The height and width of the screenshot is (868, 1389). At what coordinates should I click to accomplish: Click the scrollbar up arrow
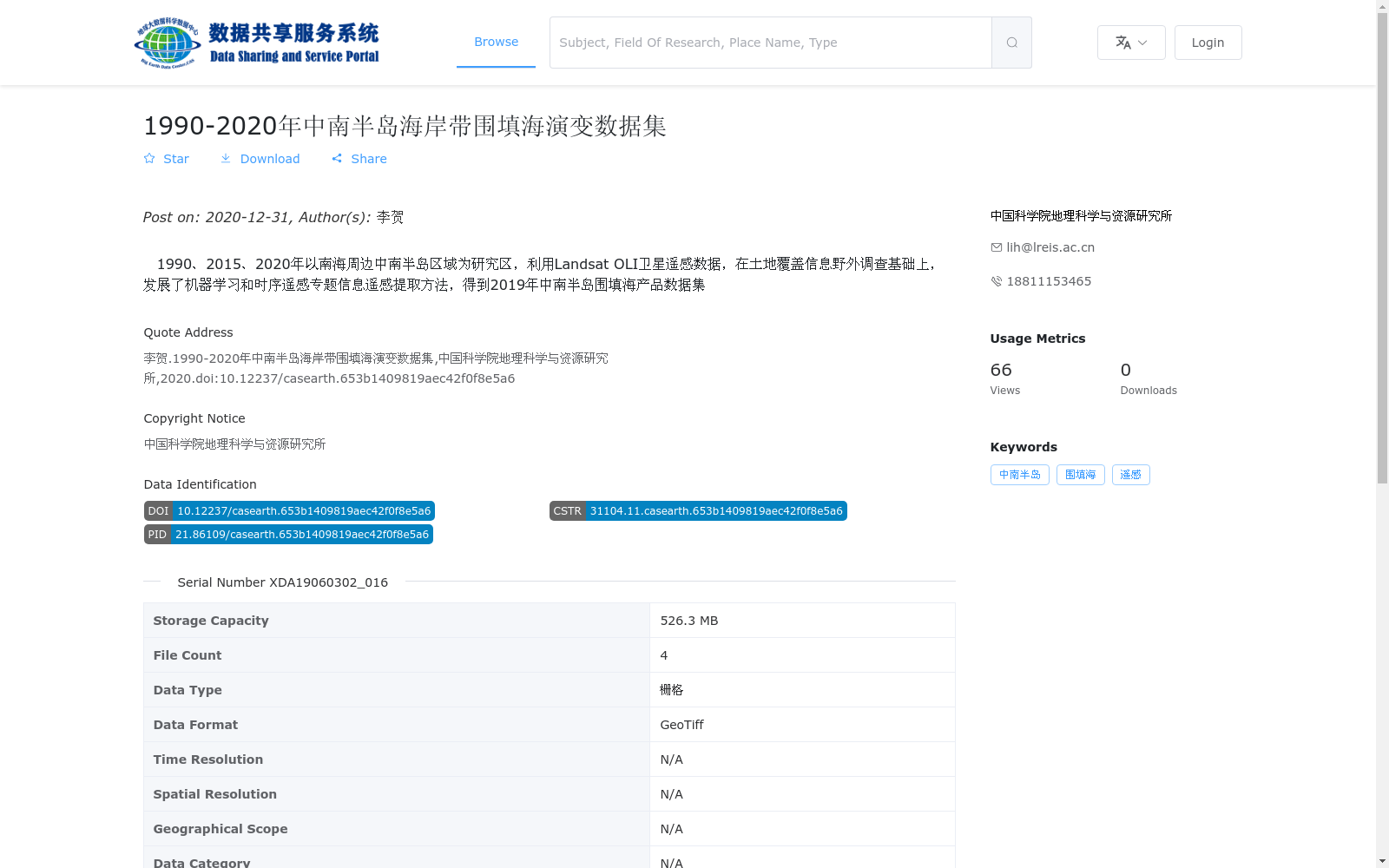(x=1382, y=6)
